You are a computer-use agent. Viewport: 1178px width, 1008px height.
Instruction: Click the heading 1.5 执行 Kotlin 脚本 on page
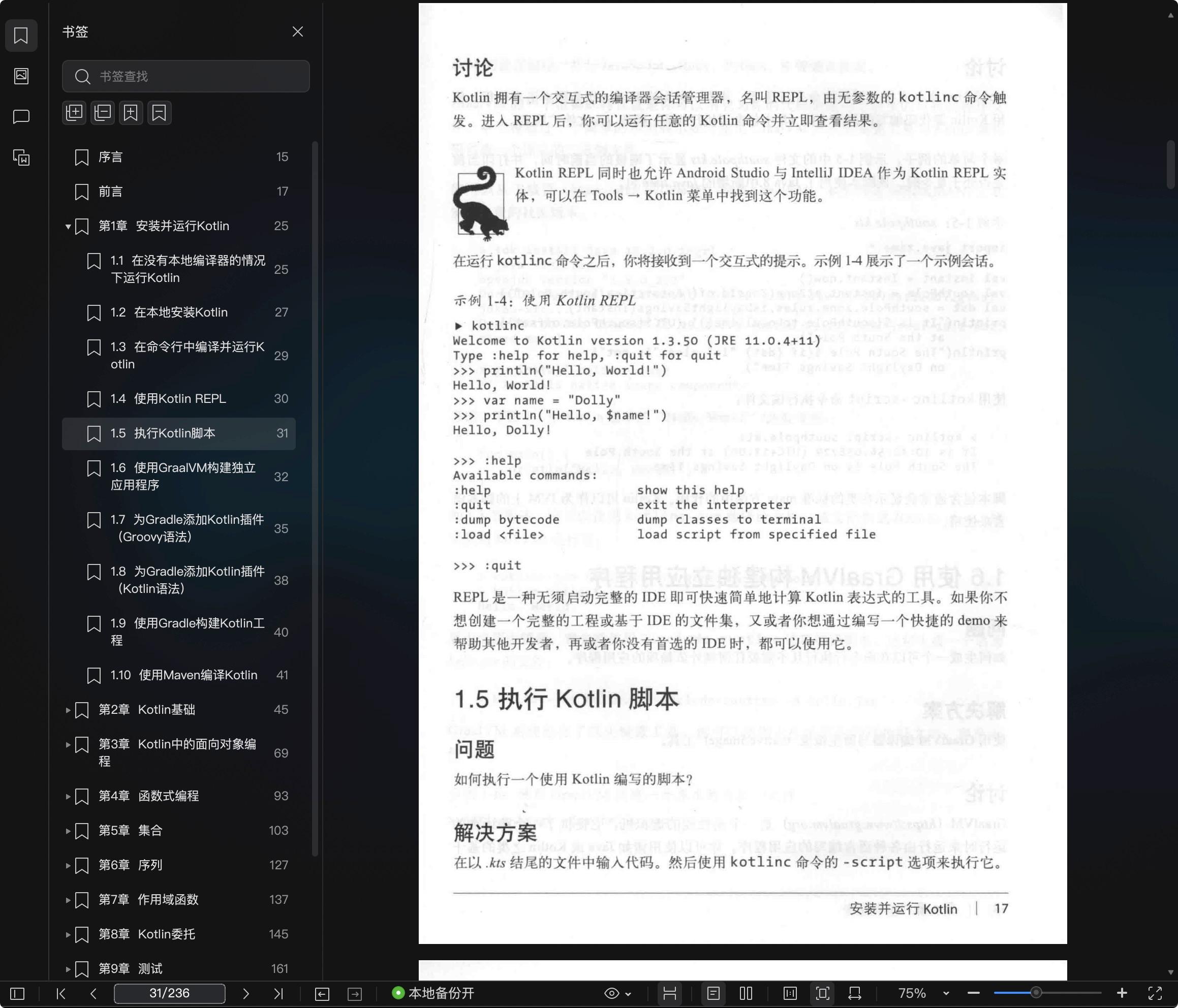pyautogui.click(x=566, y=699)
